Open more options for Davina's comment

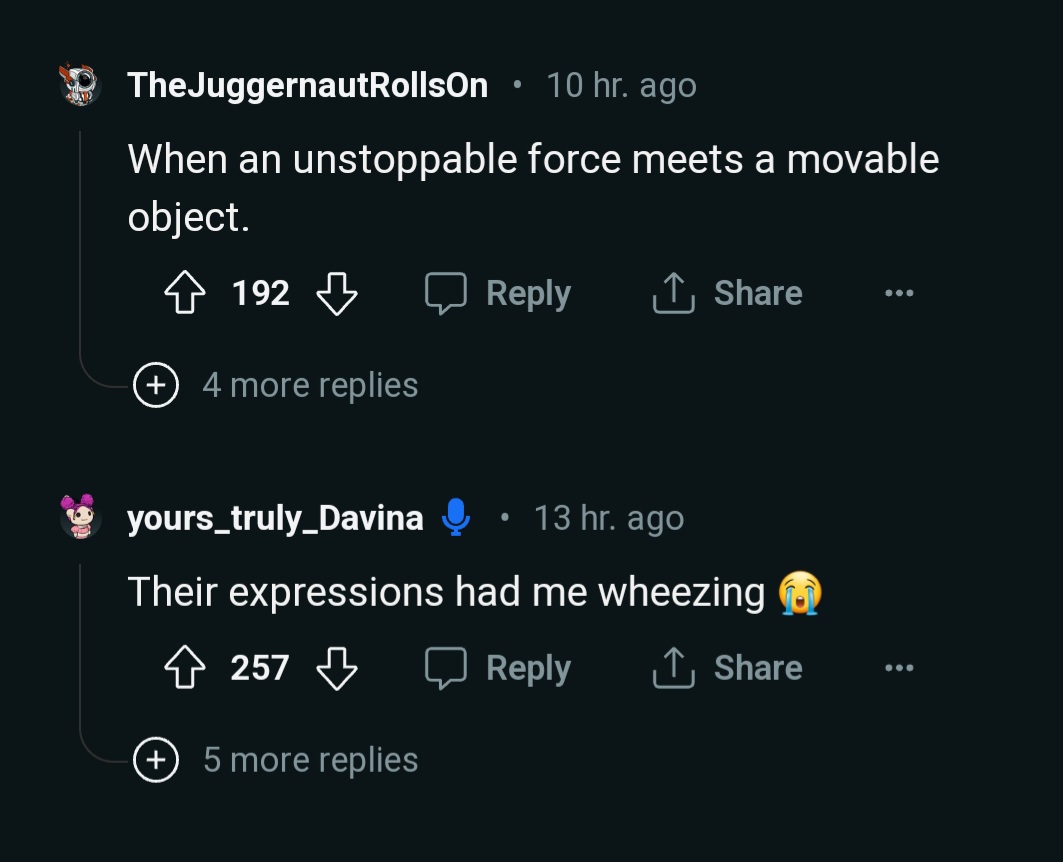coord(898,668)
